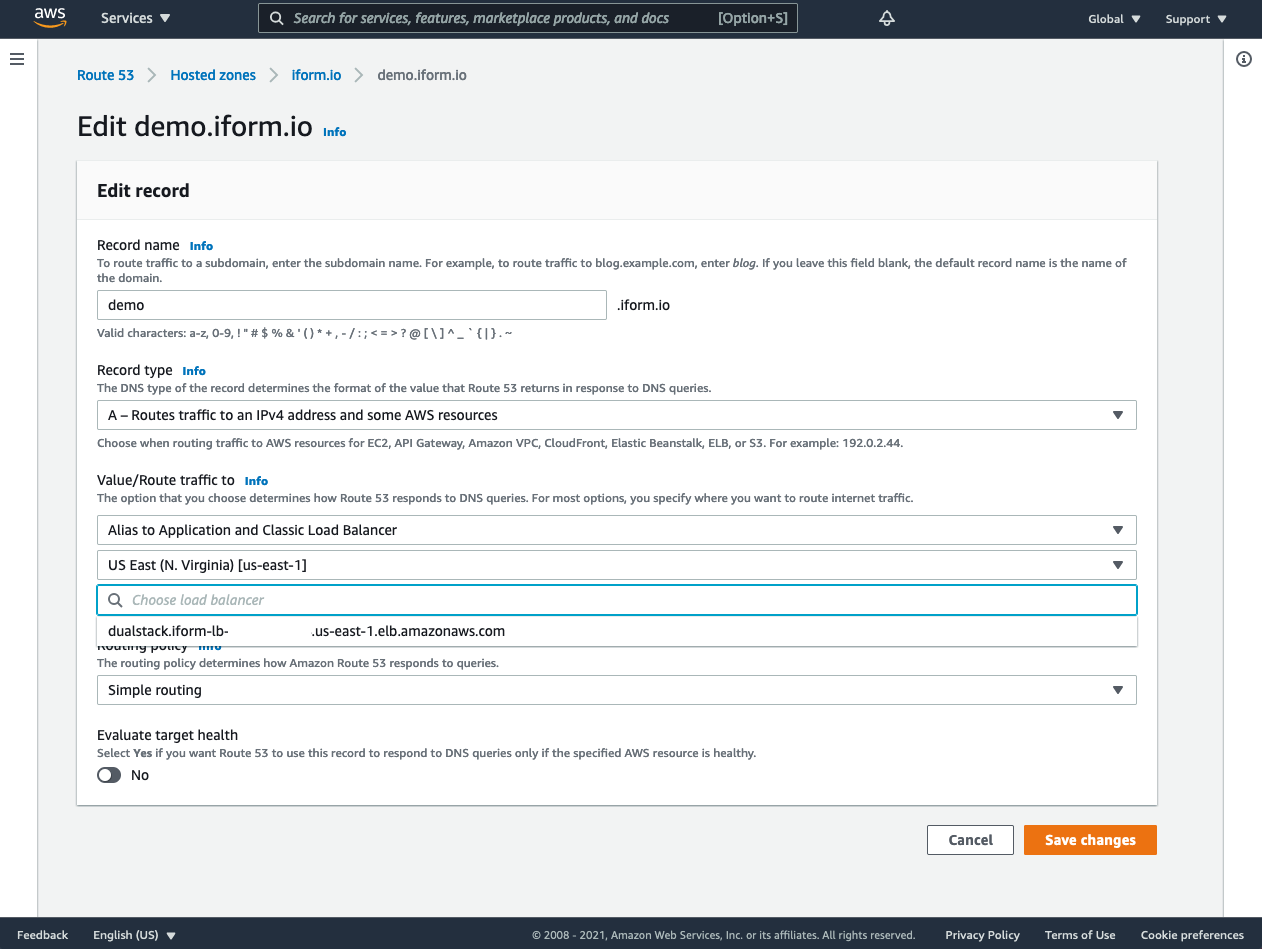The height and width of the screenshot is (949, 1262).
Task: Open the Terms of Use link
Action: (1080, 935)
